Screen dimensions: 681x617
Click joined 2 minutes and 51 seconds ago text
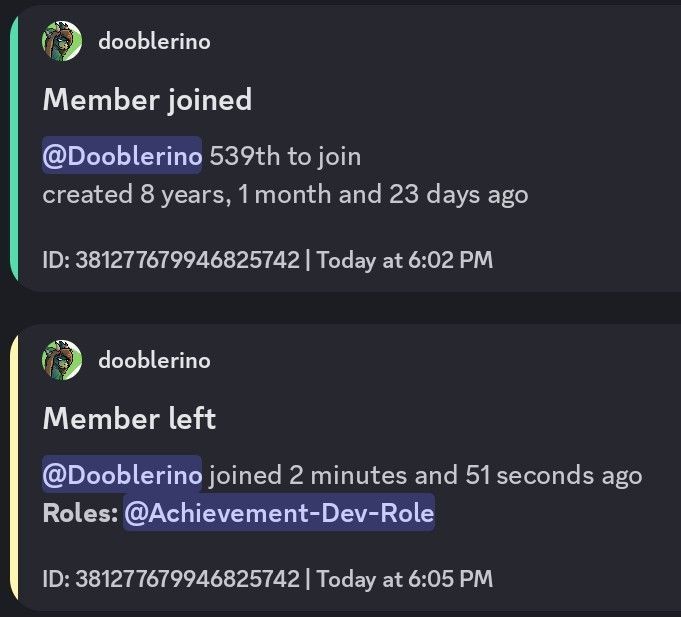pos(426,475)
